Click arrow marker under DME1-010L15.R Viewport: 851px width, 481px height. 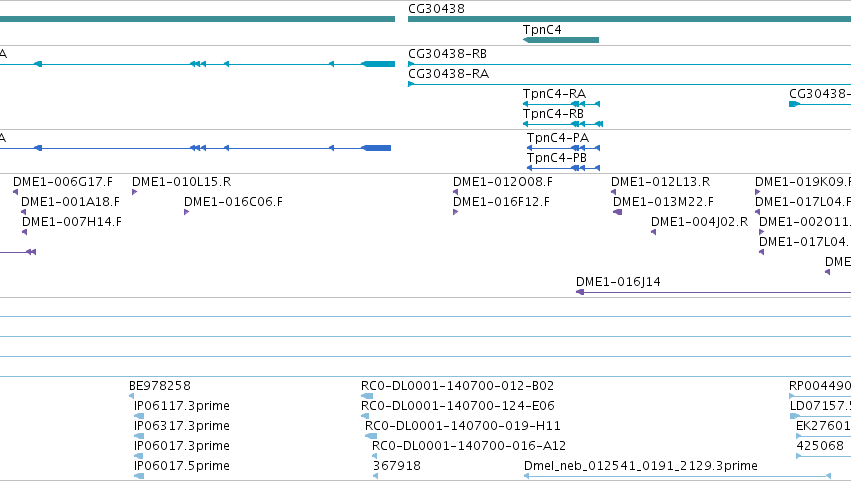[134, 192]
